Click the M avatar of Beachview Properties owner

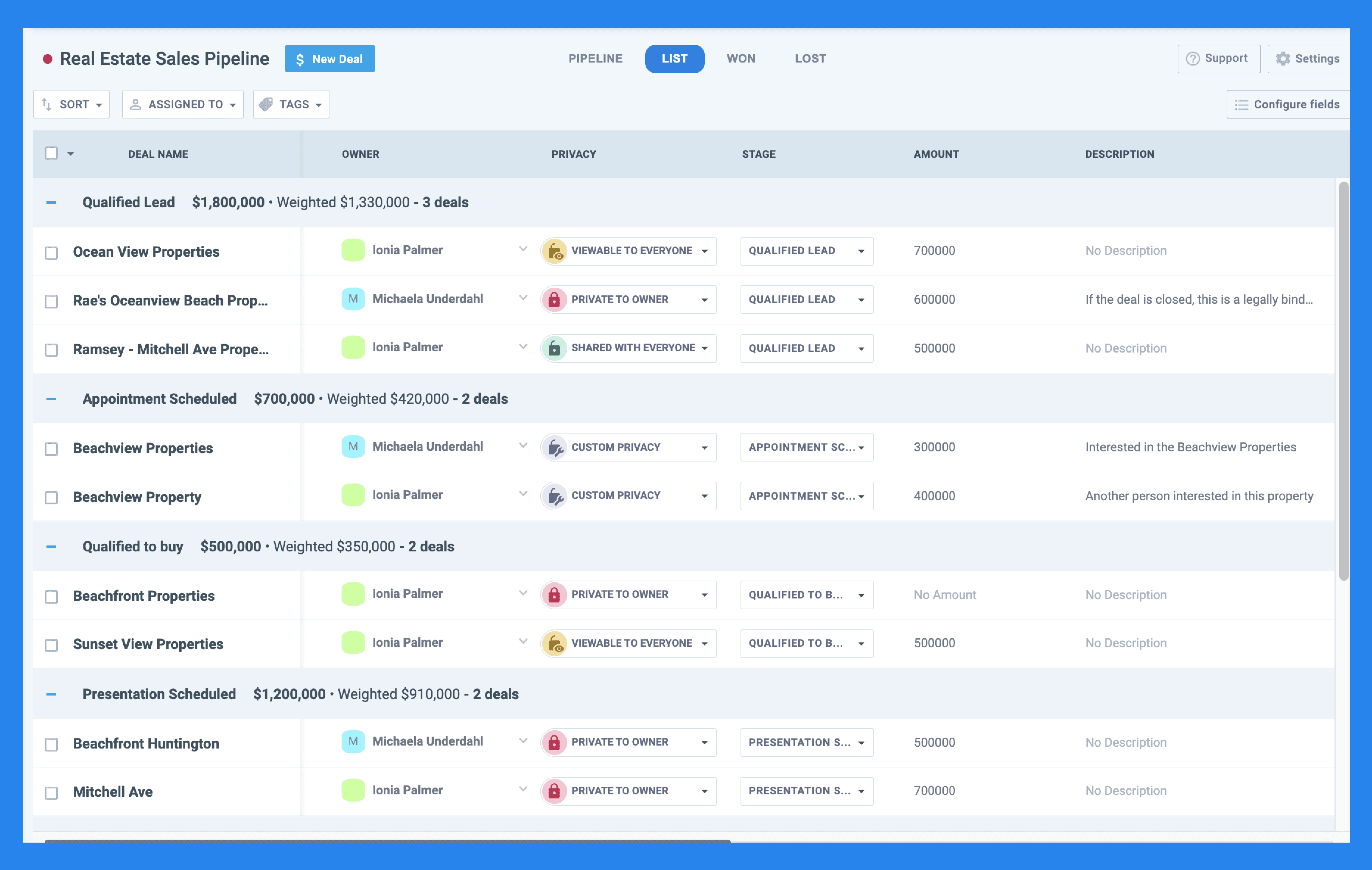tap(353, 446)
